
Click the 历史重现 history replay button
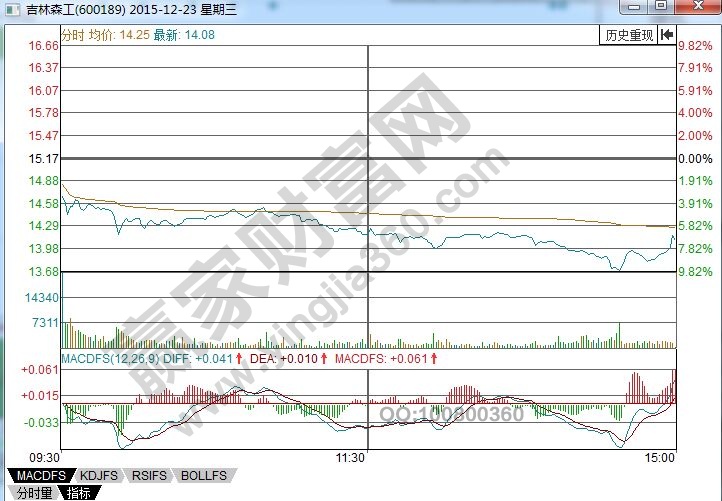629,35
